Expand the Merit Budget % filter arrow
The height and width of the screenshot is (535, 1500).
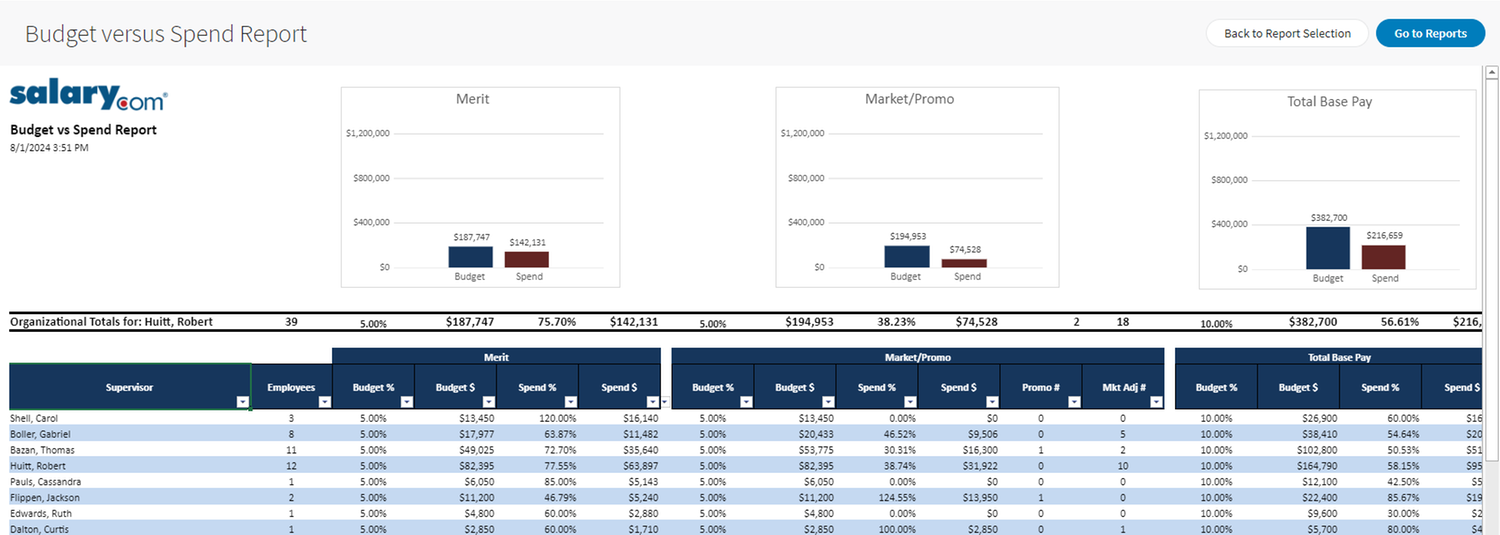pos(406,402)
